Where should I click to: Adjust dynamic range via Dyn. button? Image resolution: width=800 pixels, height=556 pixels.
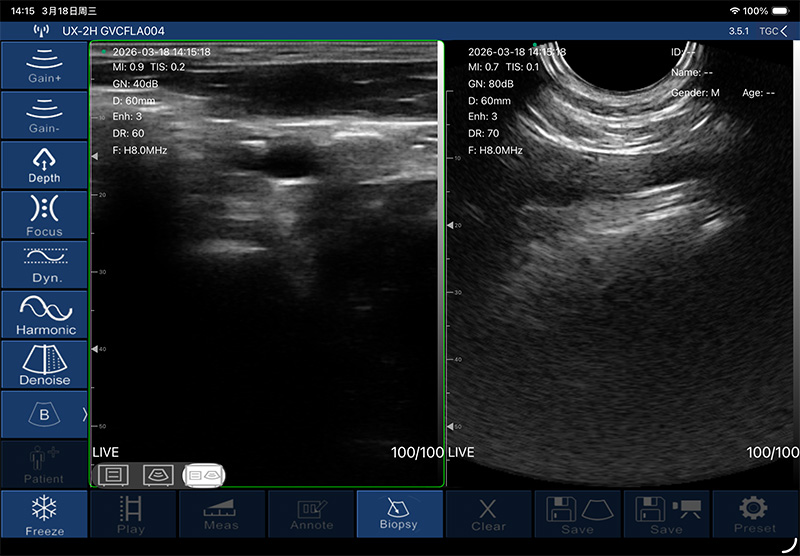pyautogui.click(x=44, y=265)
